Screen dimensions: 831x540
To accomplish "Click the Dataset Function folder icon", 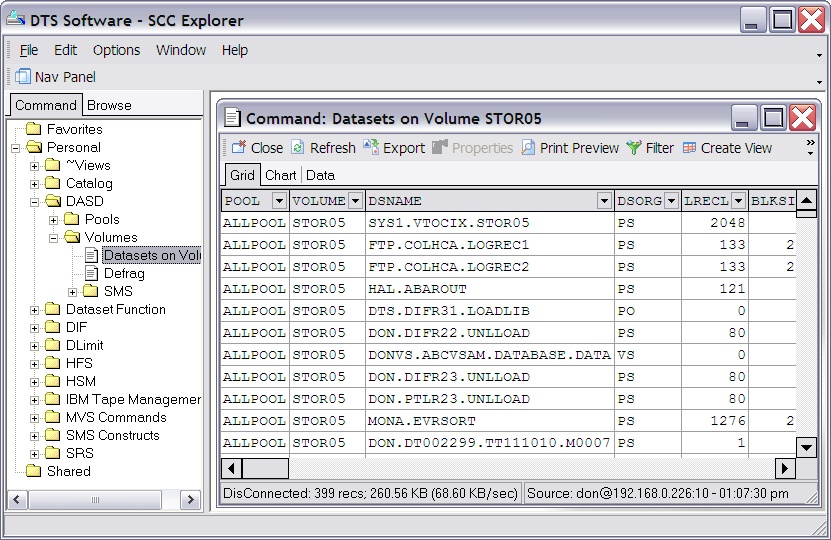I will [52, 309].
